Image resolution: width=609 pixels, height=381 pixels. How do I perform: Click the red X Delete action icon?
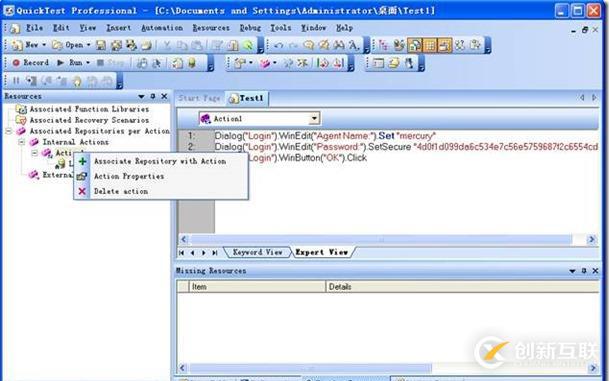pos(82,191)
